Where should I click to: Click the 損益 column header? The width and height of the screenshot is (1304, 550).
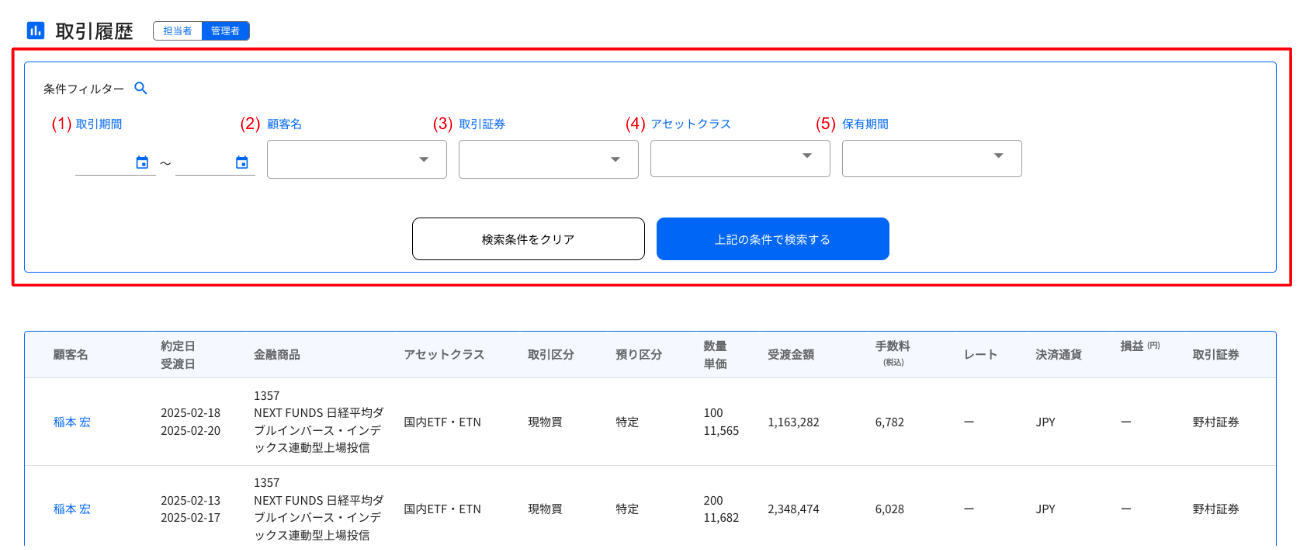click(x=1140, y=346)
